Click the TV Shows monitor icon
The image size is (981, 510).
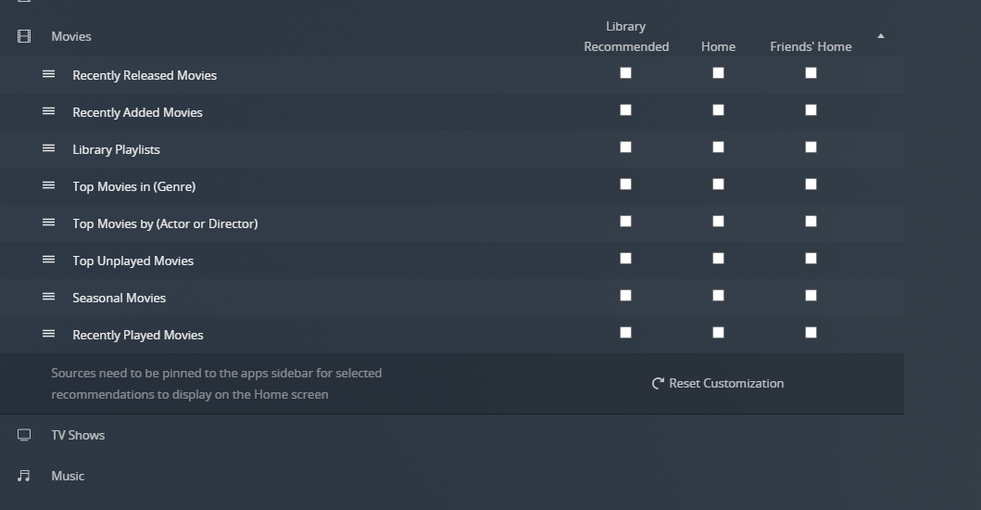click(24, 435)
